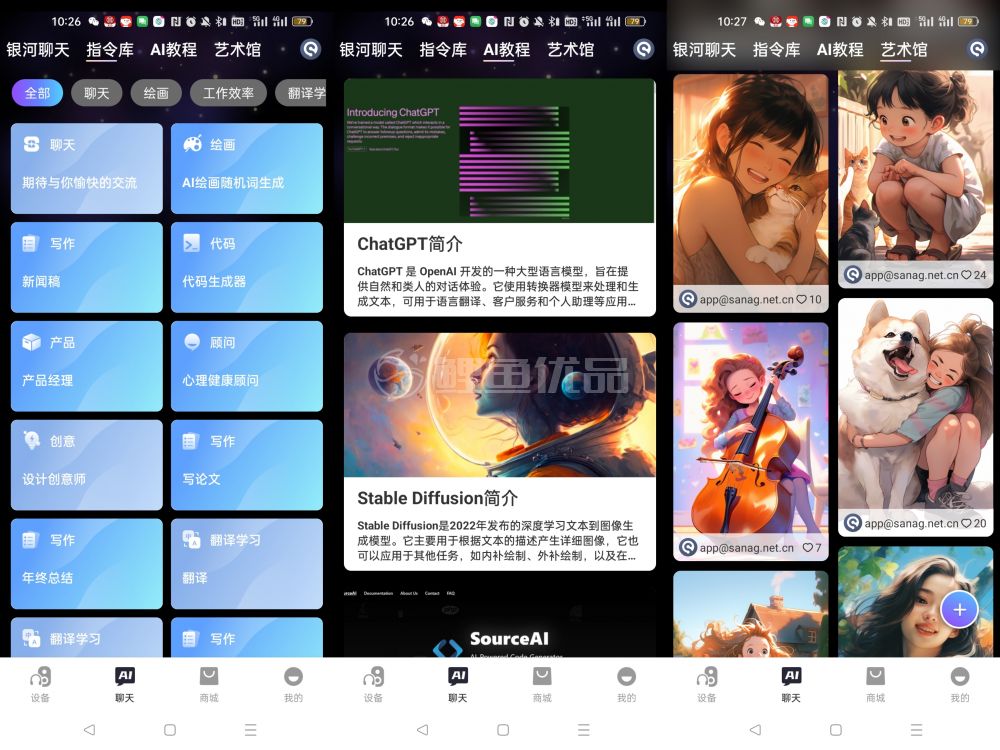Tap app@sanag.net.cn beside the 10 likes count
The height and width of the screenshot is (750, 1000).
point(746,299)
